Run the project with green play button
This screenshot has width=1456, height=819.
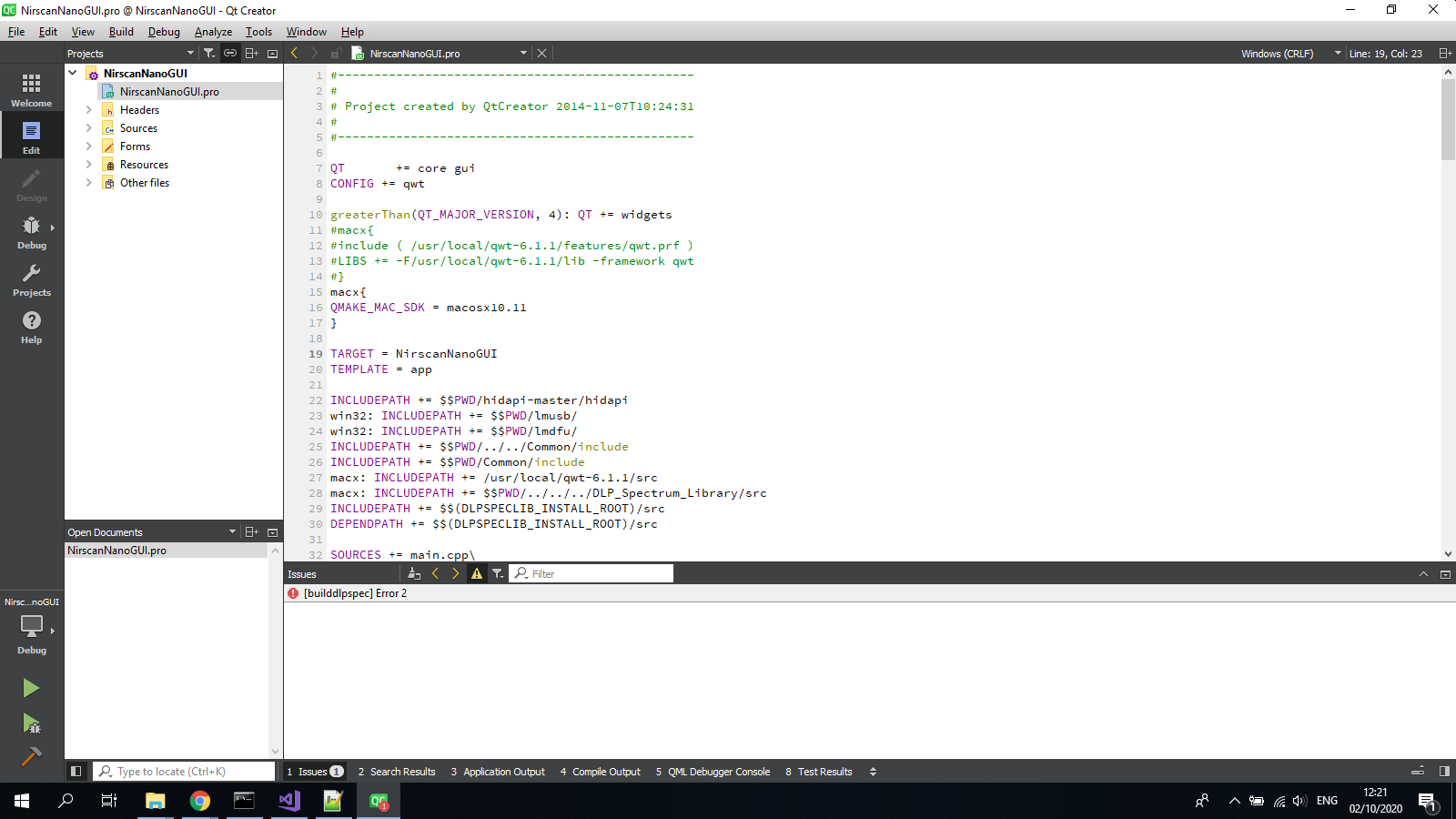[x=31, y=688]
